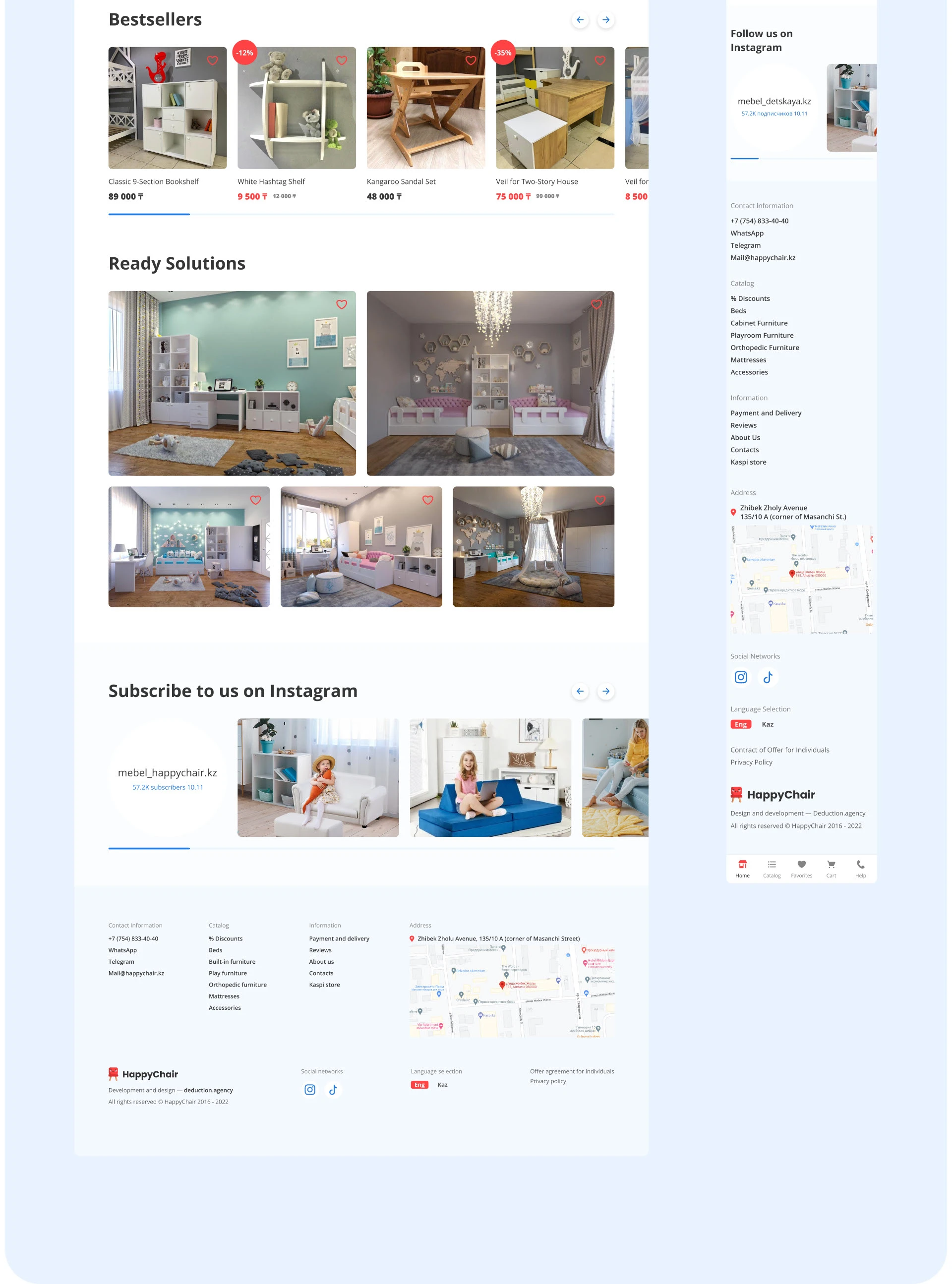The image size is (952, 1284).
Task: Open Instagram icon in desktop footer
Action: (x=310, y=1089)
